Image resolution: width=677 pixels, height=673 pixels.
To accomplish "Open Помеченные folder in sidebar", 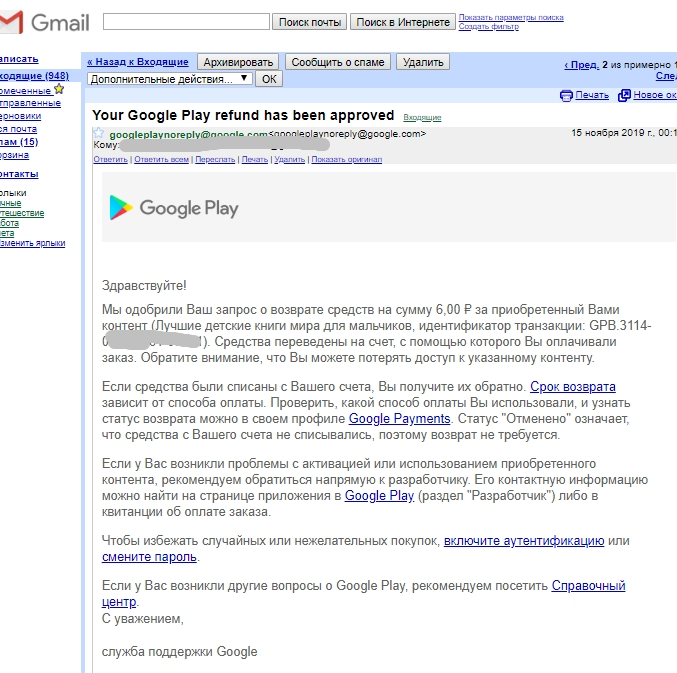I will (25, 91).
